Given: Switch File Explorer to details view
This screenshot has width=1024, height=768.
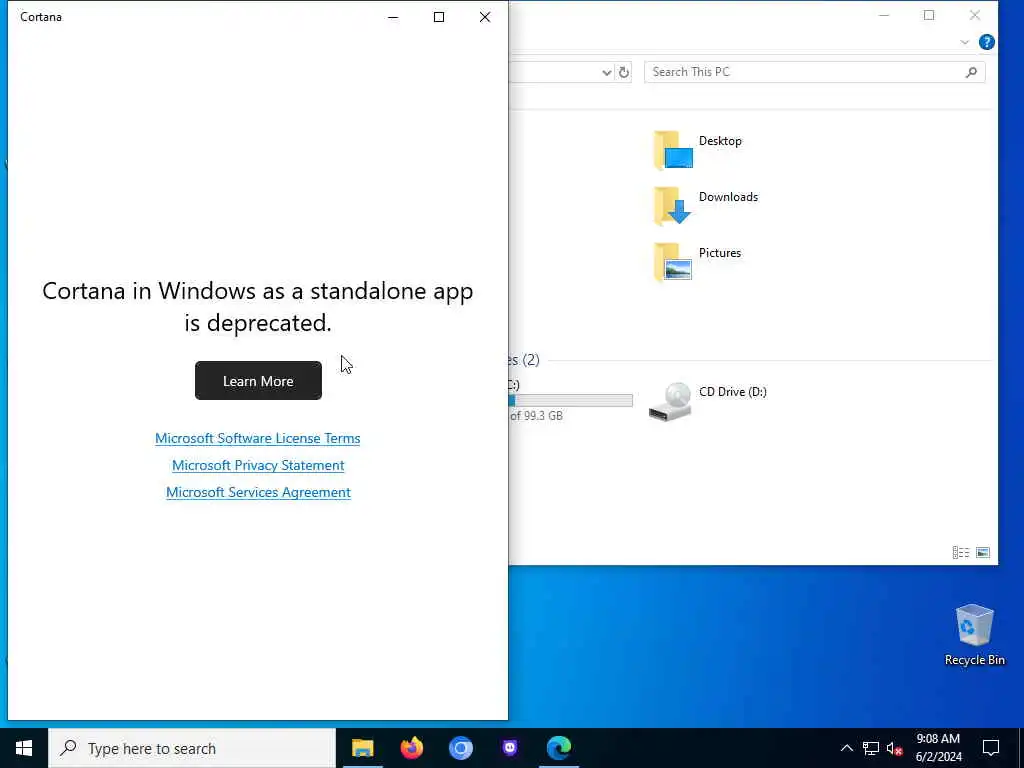Looking at the screenshot, I should click(961, 552).
